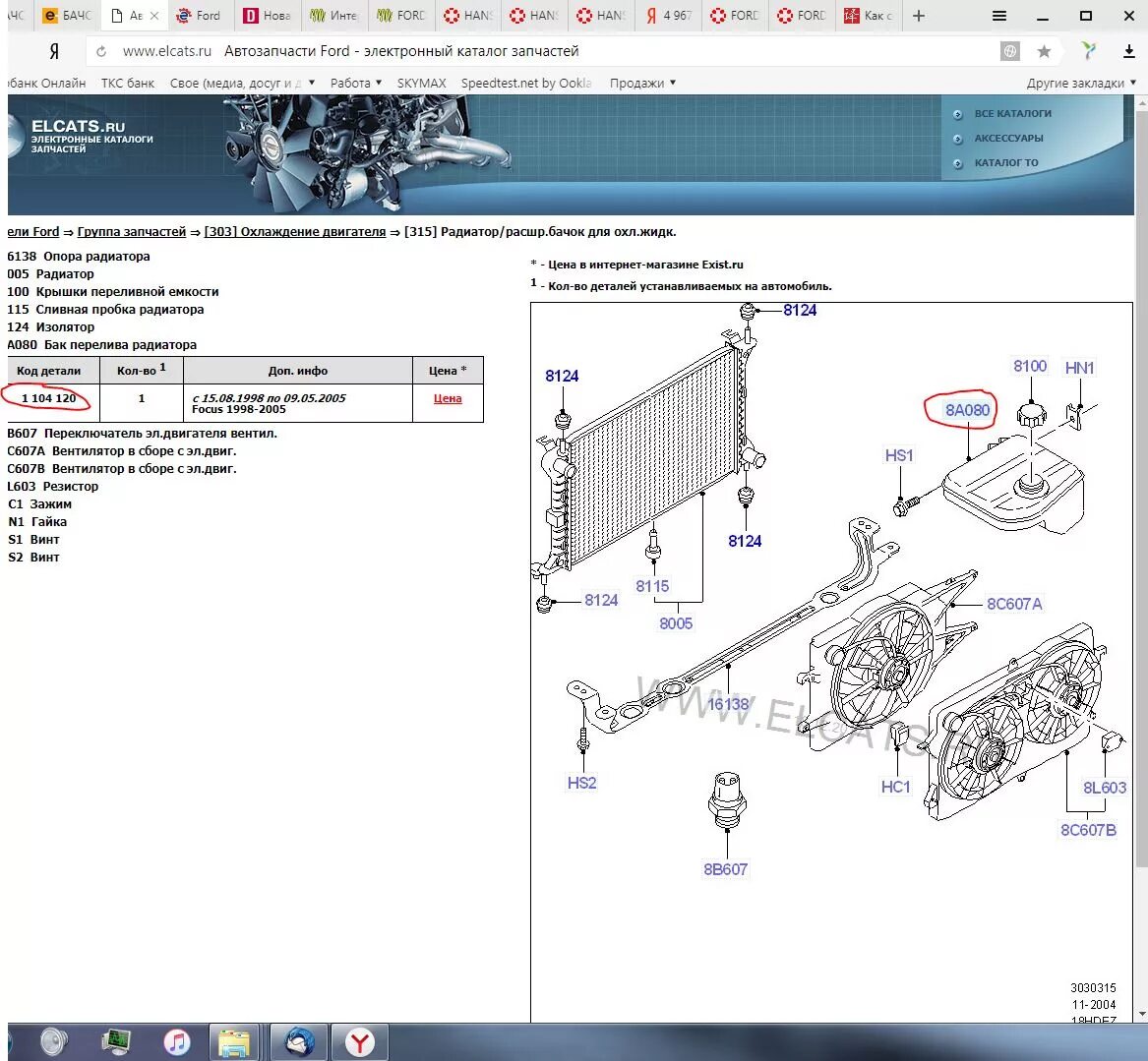Follow "[303] Охлаждение двигателя" breadcrumb
The width and height of the screenshot is (1148, 1061).
tap(295, 232)
